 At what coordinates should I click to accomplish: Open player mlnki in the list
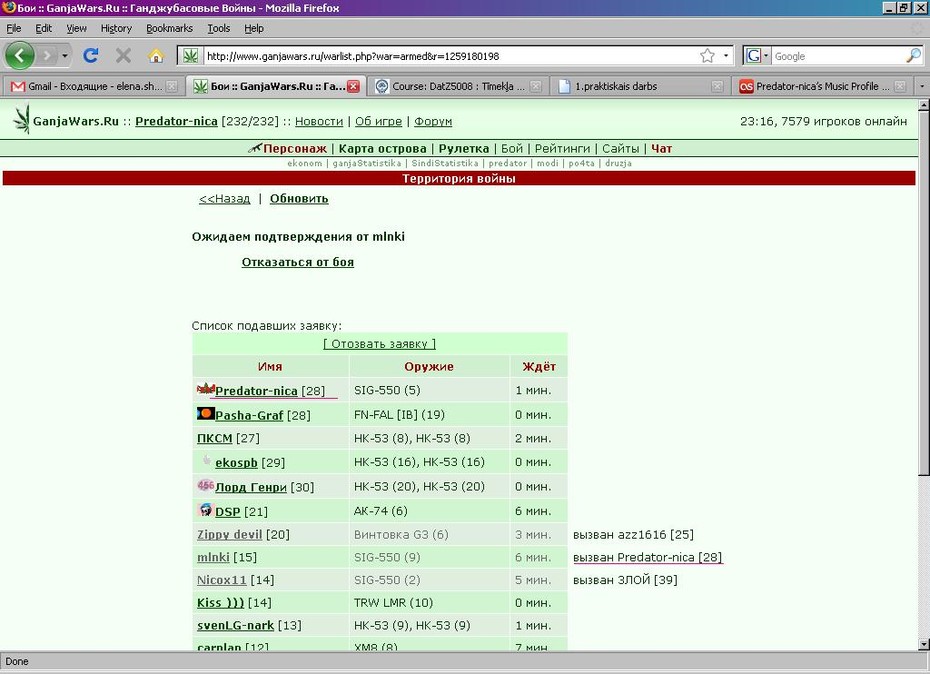pos(213,557)
